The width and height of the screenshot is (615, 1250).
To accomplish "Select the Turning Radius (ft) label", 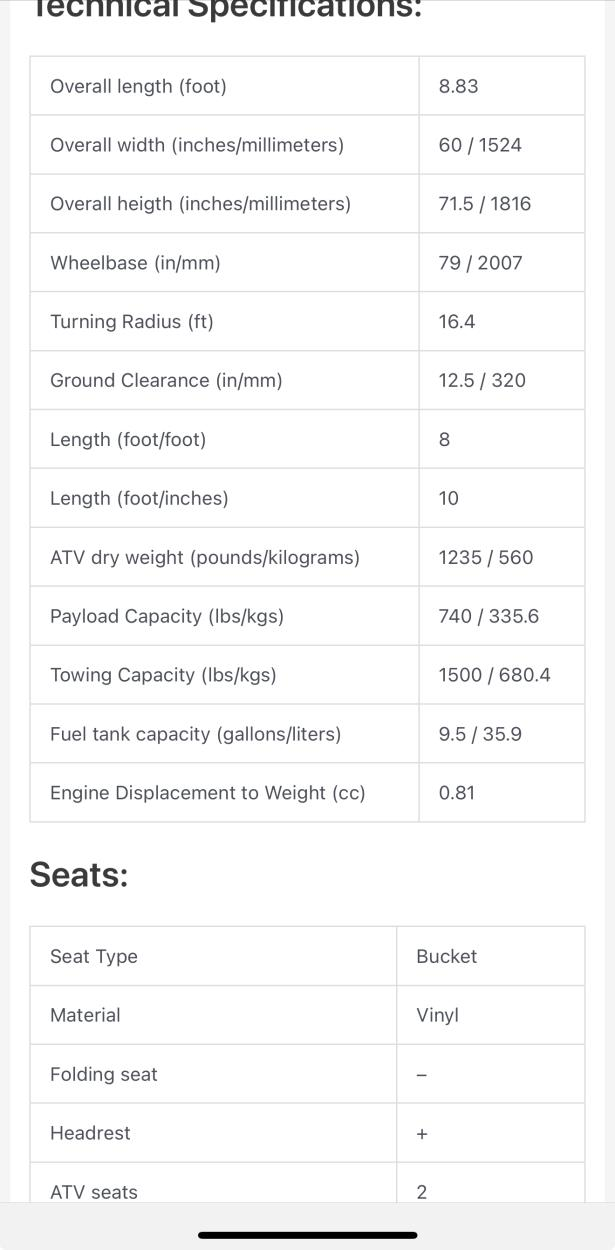I will pos(131,322).
